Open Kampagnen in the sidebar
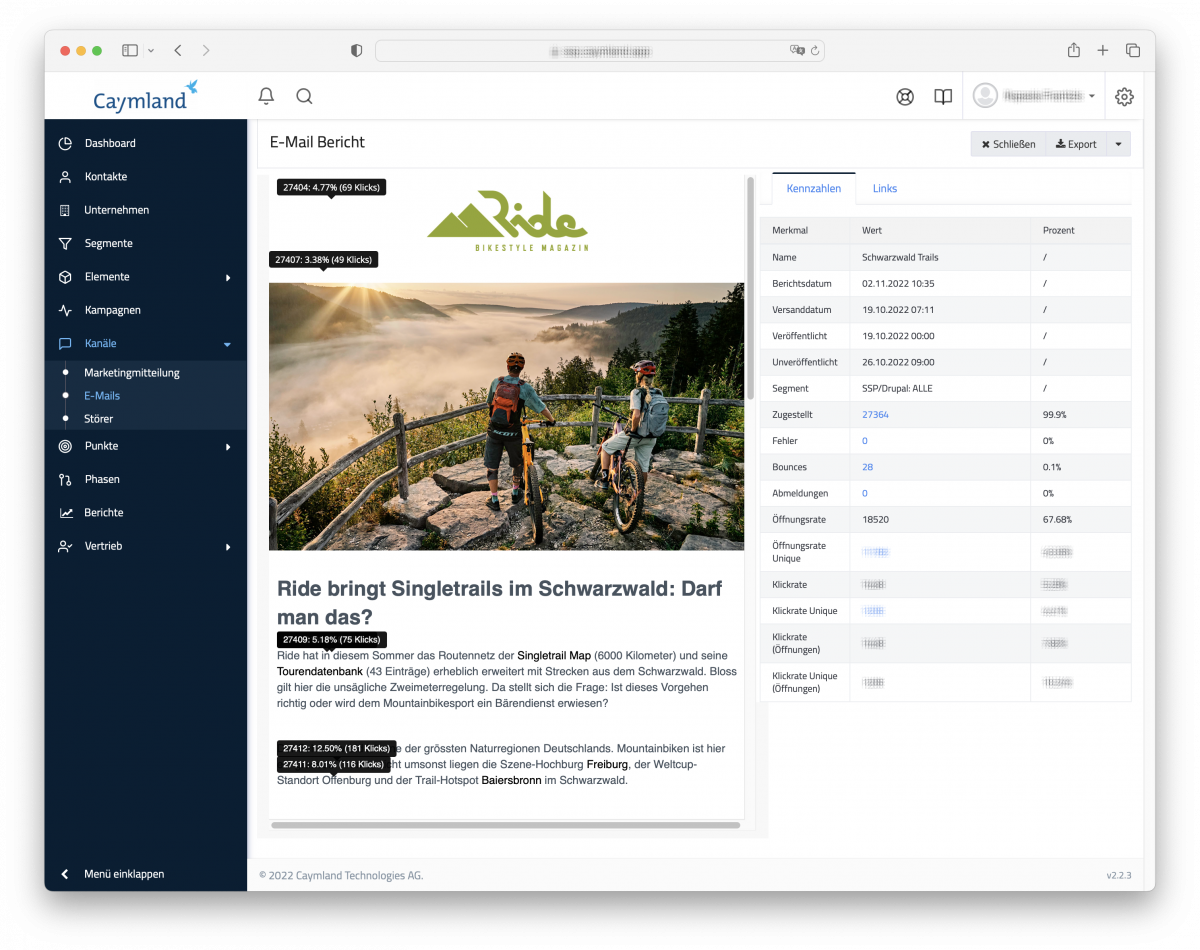The image size is (1200, 950). pyautogui.click(x=112, y=310)
